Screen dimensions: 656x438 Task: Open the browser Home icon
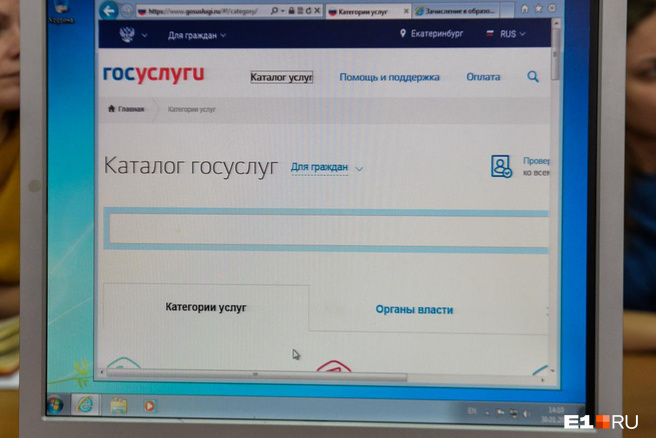(525, 8)
